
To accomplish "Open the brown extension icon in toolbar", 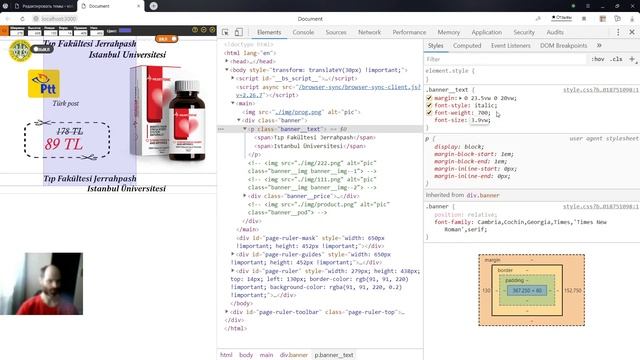I will coord(602,19).
